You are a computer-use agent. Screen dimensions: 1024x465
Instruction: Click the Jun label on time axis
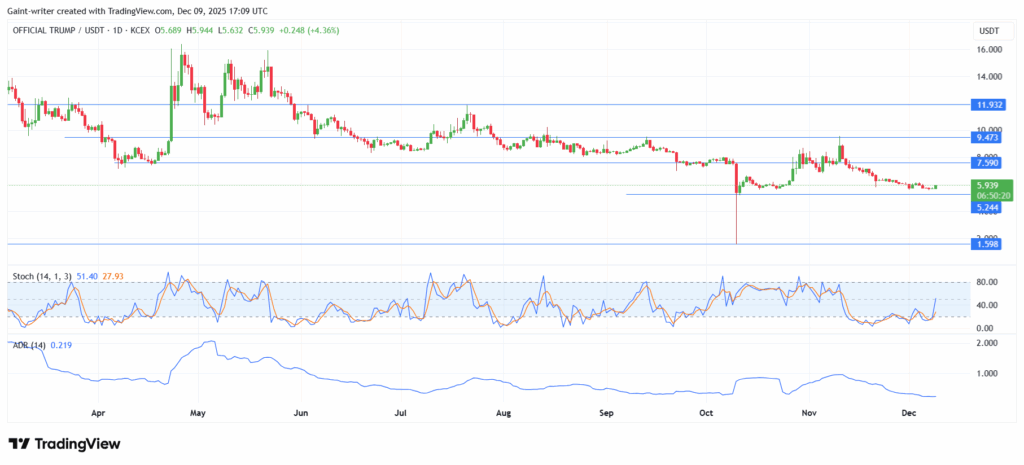300,413
